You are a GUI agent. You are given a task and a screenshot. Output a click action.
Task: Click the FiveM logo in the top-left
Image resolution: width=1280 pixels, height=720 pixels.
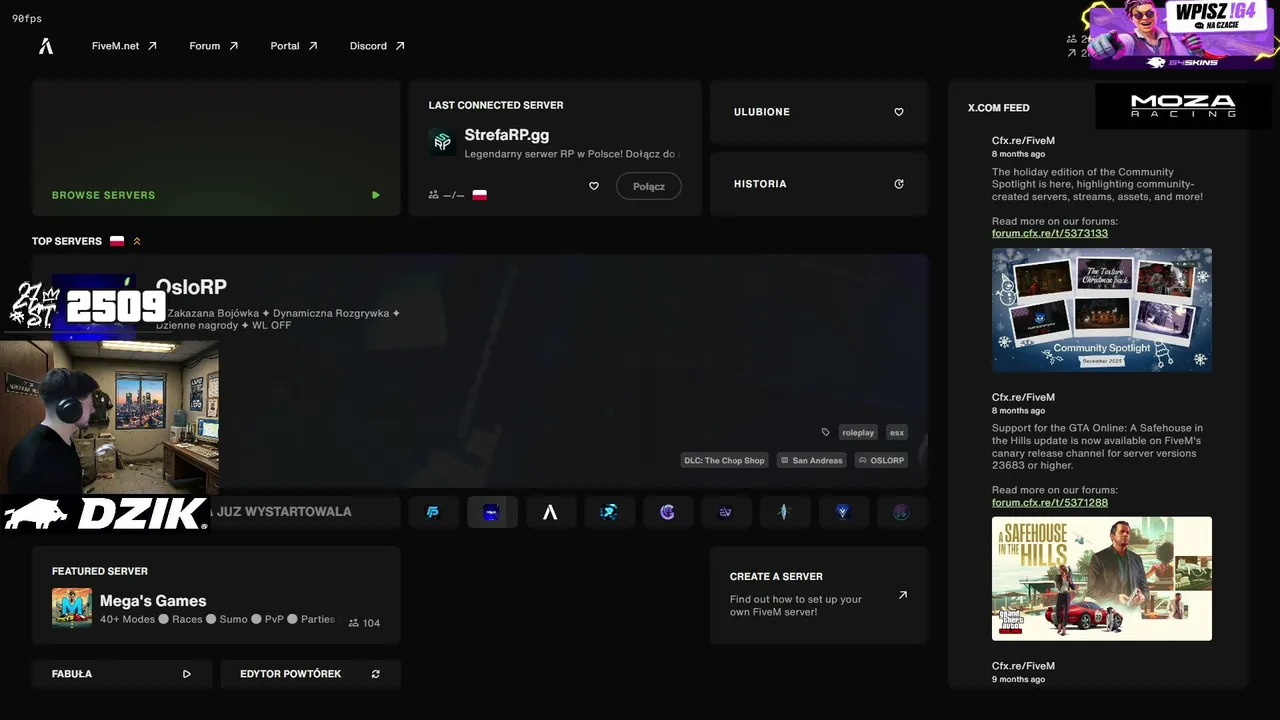[45, 46]
